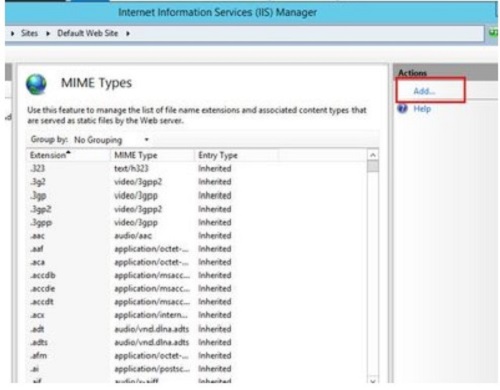Image resolution: width=500 pixels, height=390 pixels.
Task: Click the text/h323 MIME type cell
Action: click(131, 168)
